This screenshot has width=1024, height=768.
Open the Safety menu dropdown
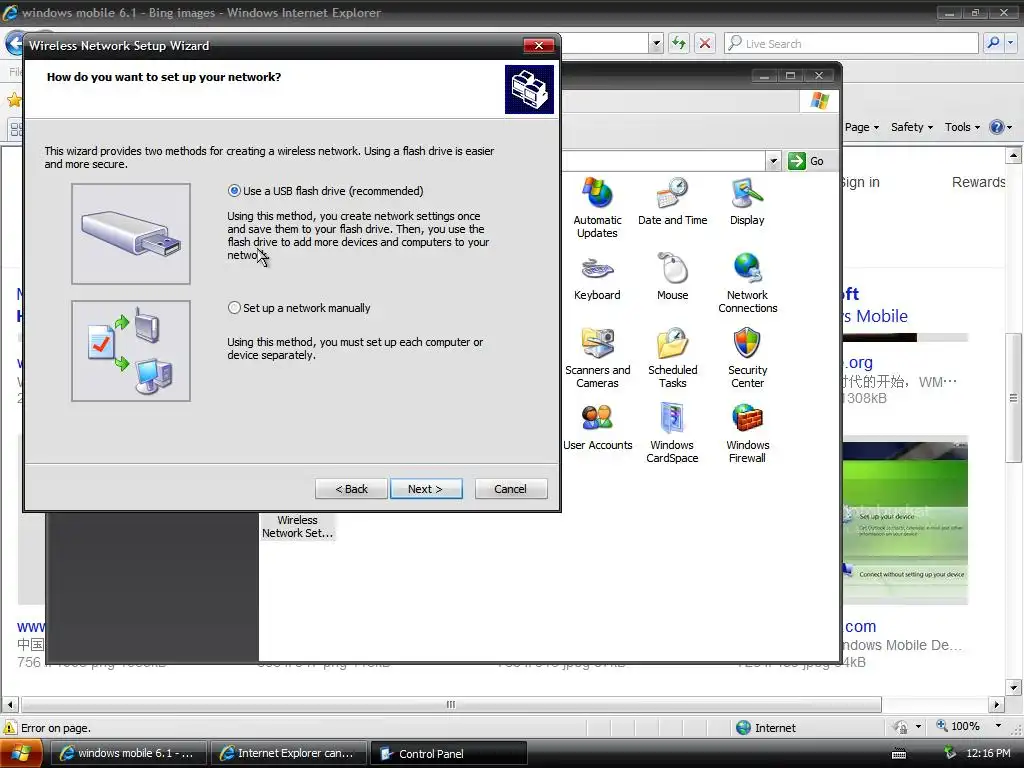click(912, 127)
